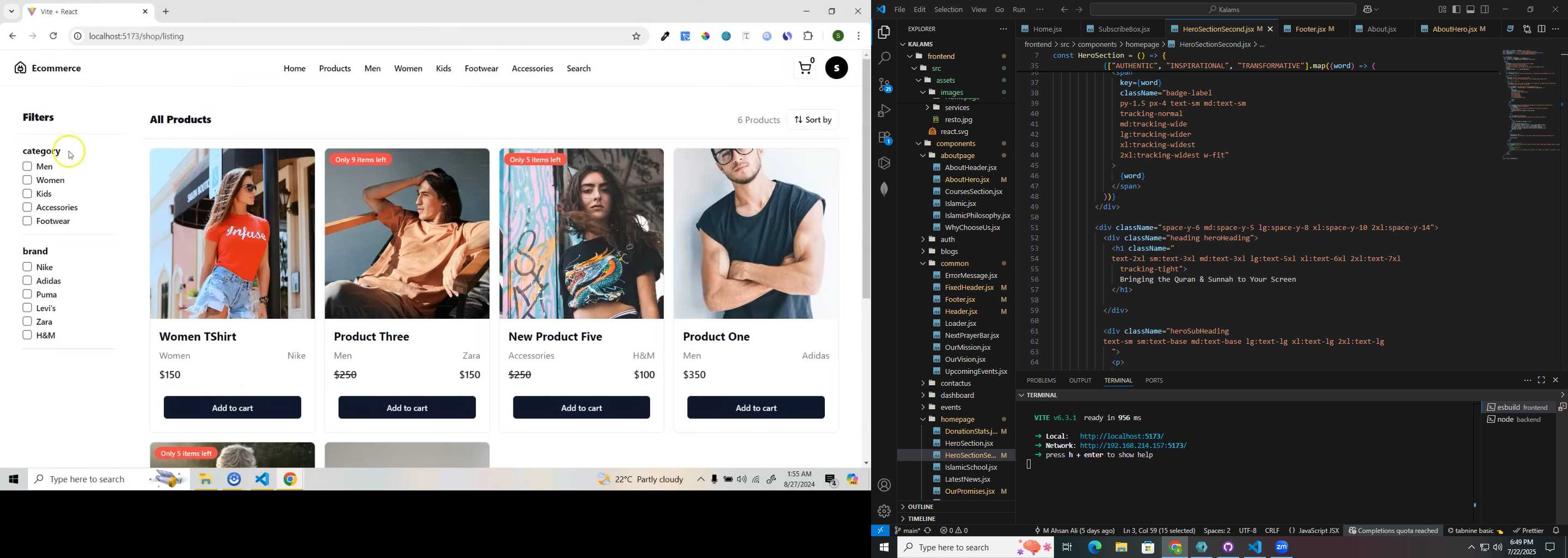The height and width of the screenshot is (558, 1568).
Task: Add Women TShirt to cart
Action: pyautogui.click(x=232, y=408)
